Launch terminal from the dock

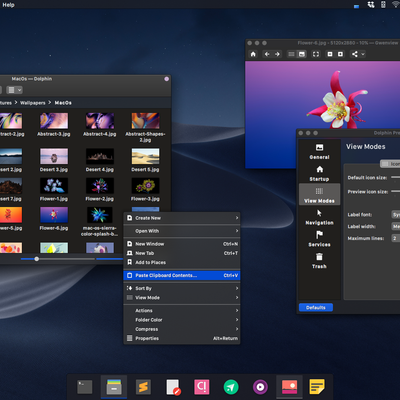[85, 387]
